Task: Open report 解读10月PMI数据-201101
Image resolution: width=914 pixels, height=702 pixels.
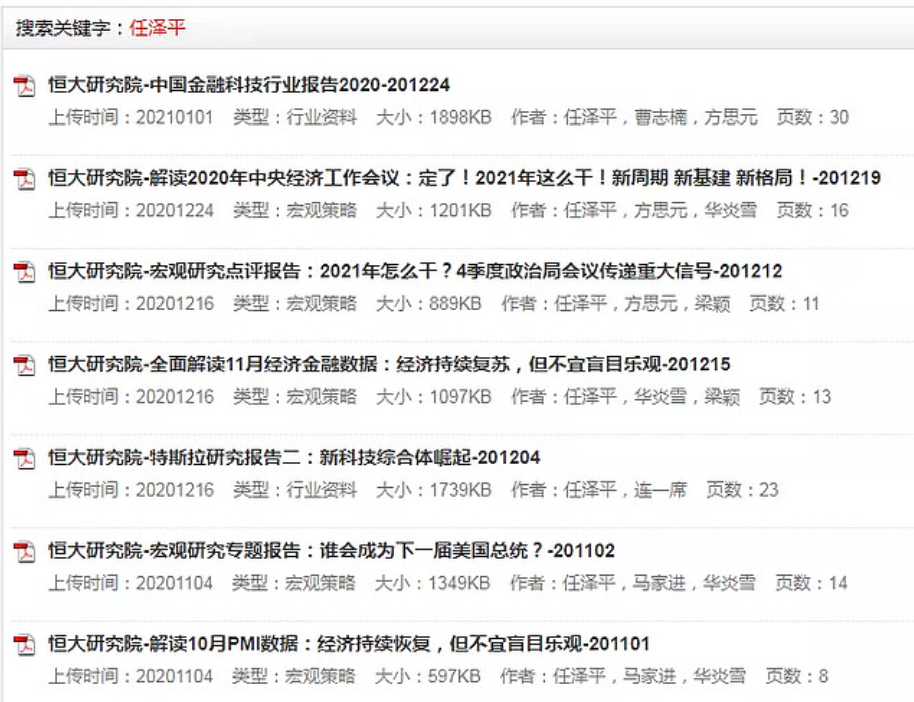Action: pos(349,644)
